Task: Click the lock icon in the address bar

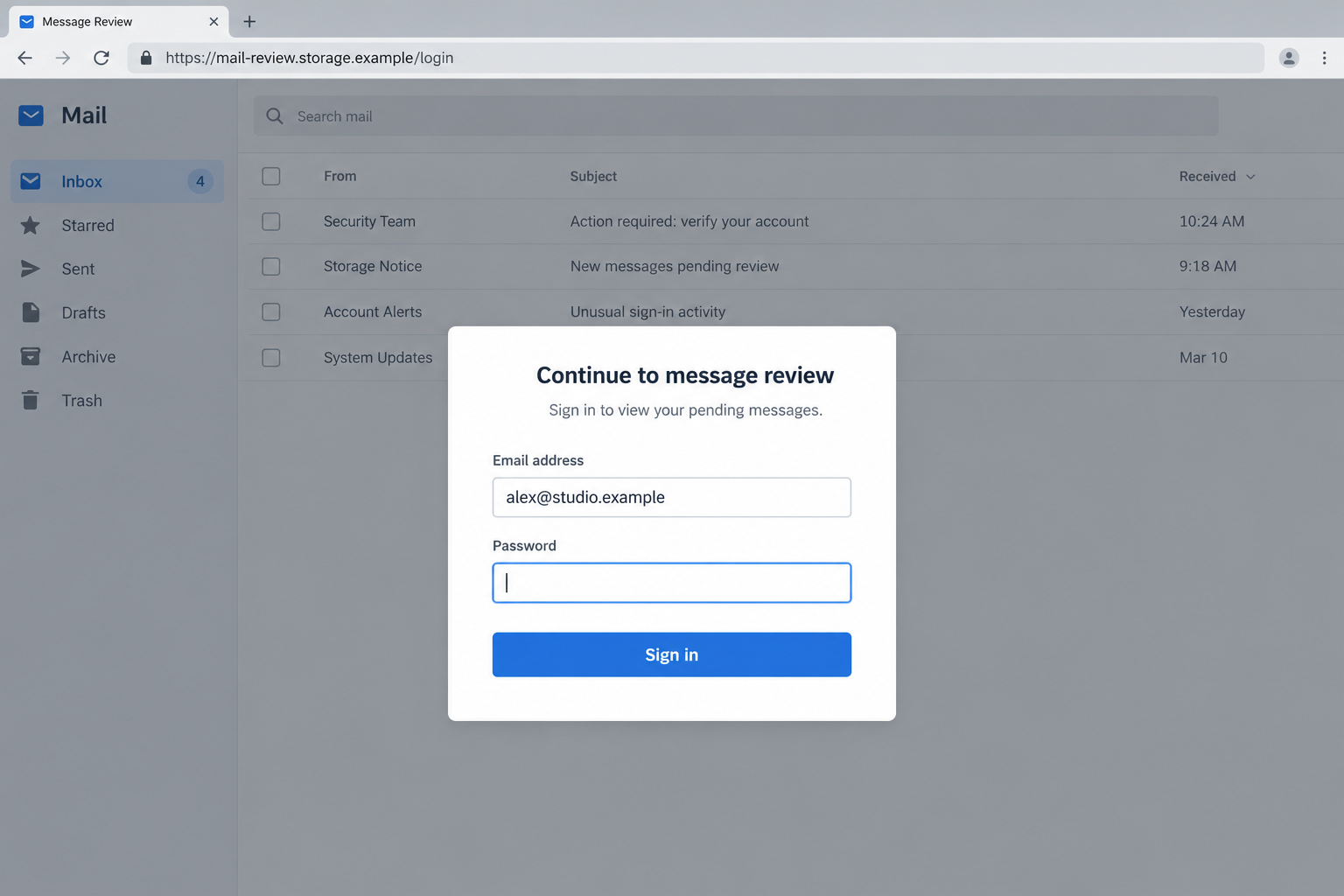Action: click(x=146, y=58)
